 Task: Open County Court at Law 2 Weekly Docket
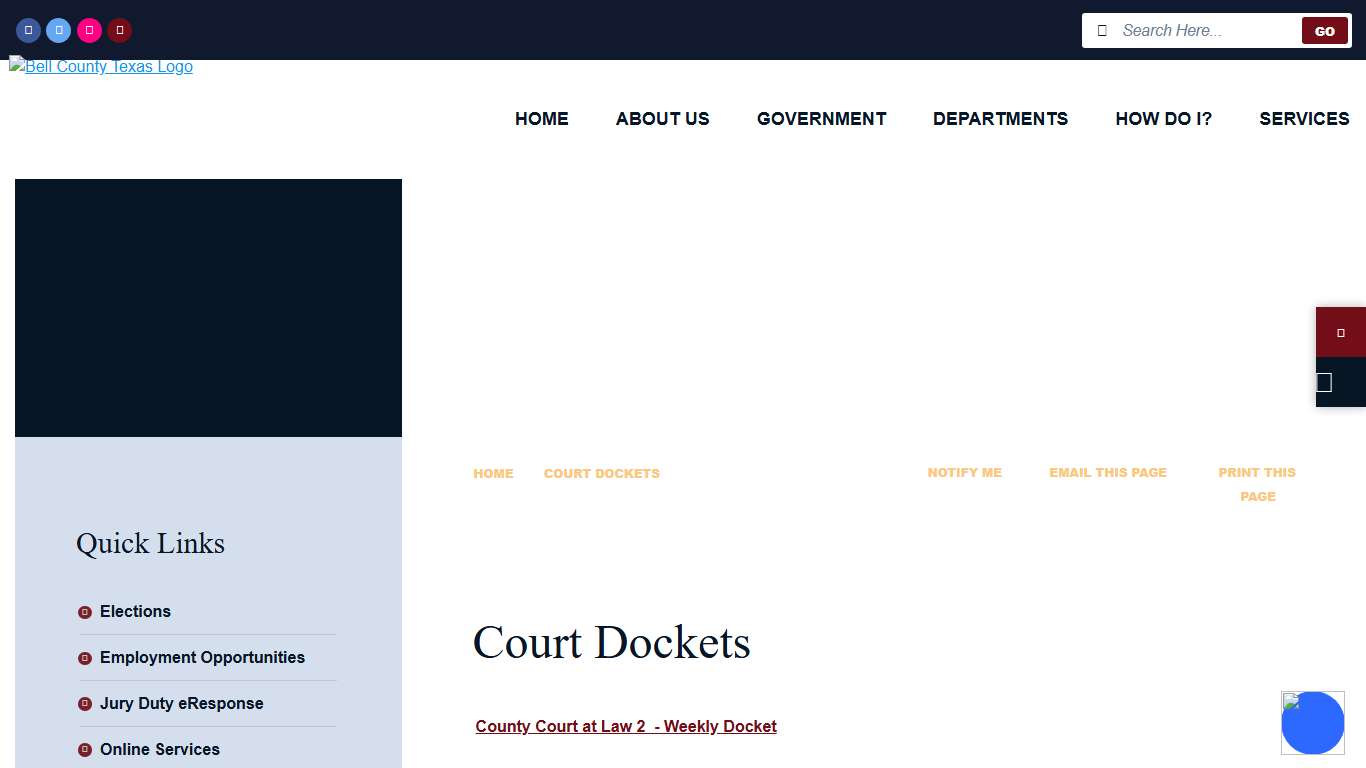coord(626,727)
